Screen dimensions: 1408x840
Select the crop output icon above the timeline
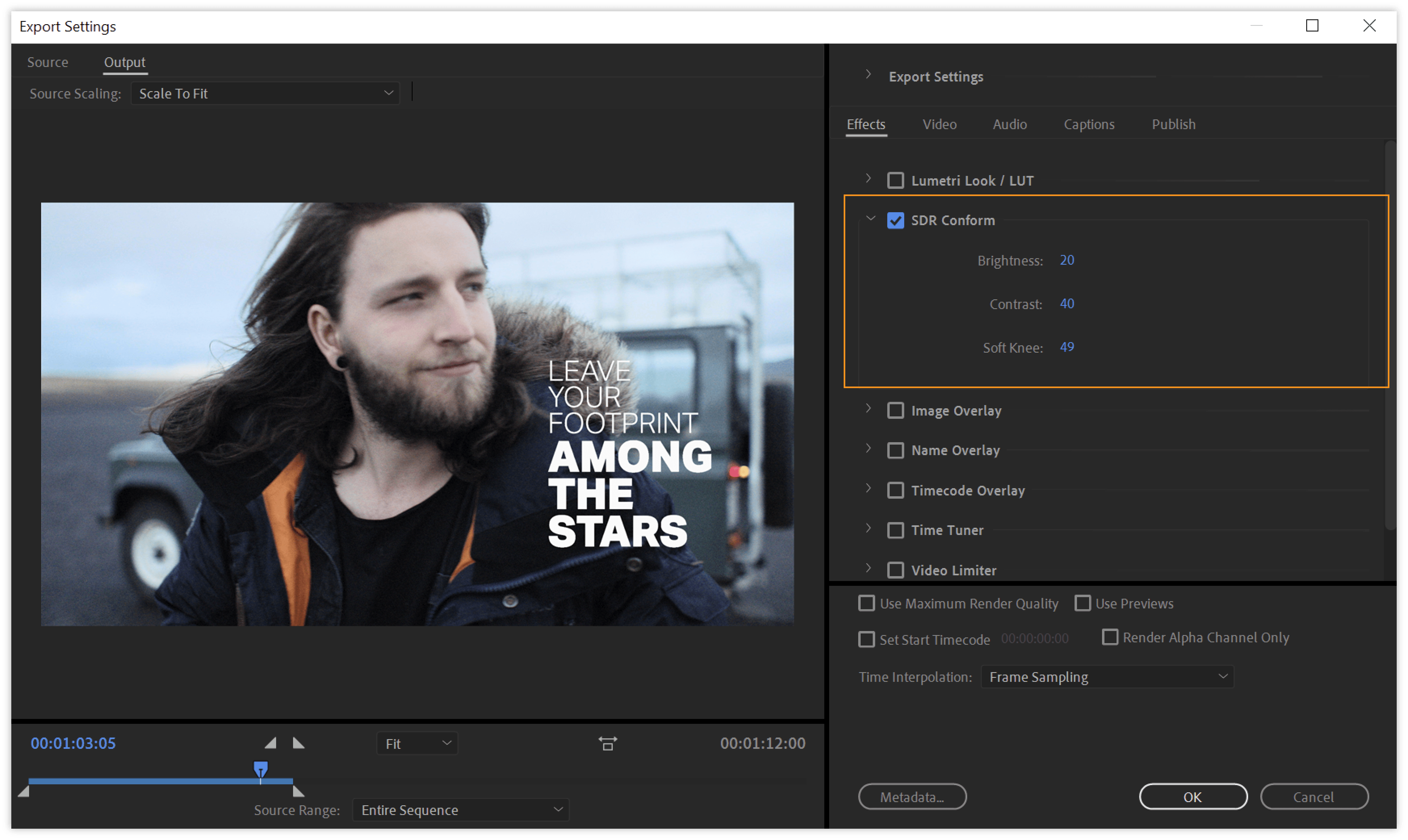(607, 743)
